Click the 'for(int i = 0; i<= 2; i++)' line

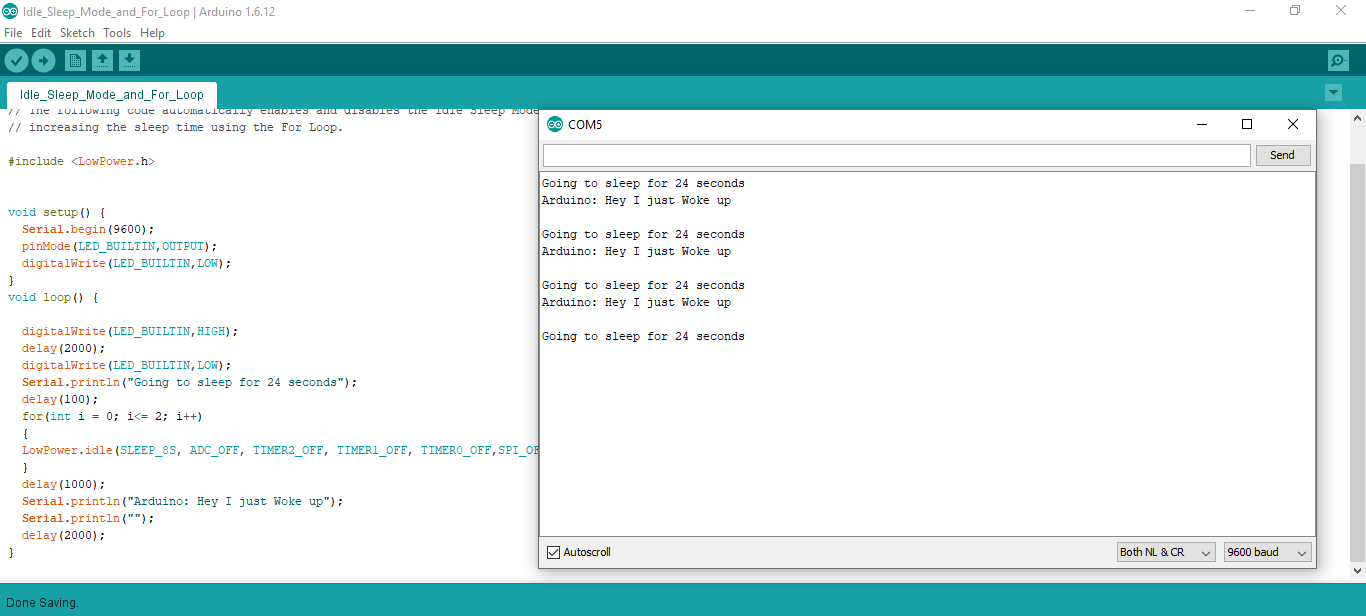pyautogui.click(x=113, y=416)
